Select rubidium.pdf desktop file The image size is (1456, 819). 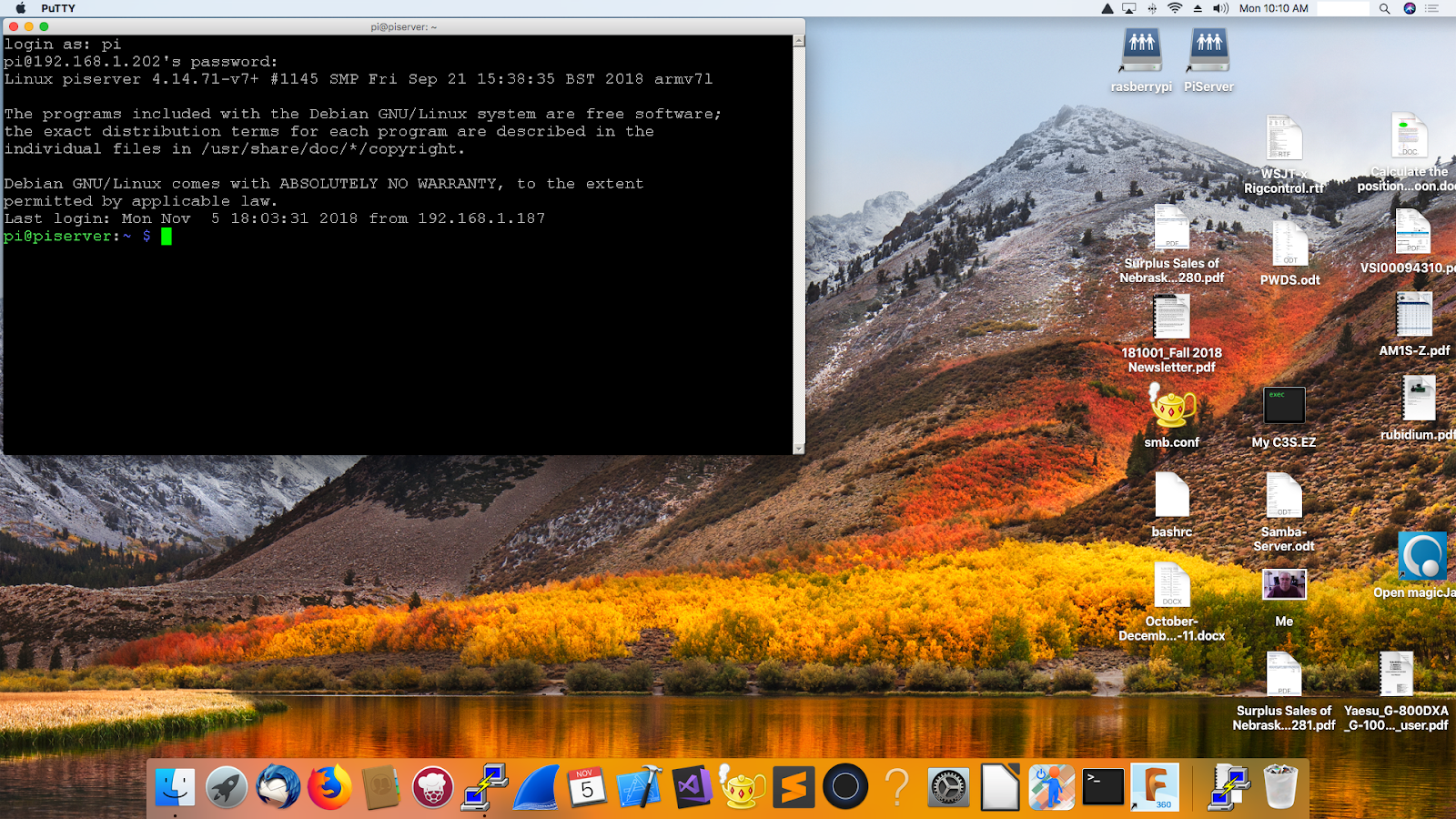click(x=1419, y=409)
